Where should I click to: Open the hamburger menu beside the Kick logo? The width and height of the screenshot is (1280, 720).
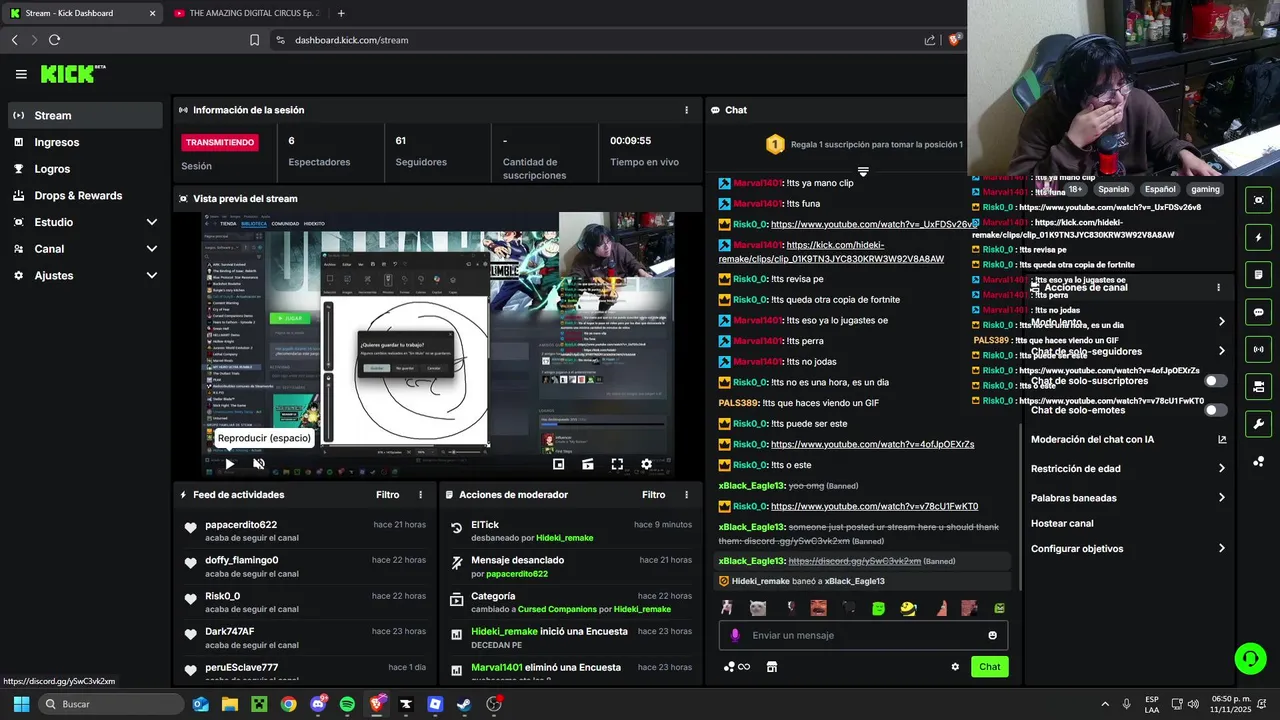(x=21, y=74)
